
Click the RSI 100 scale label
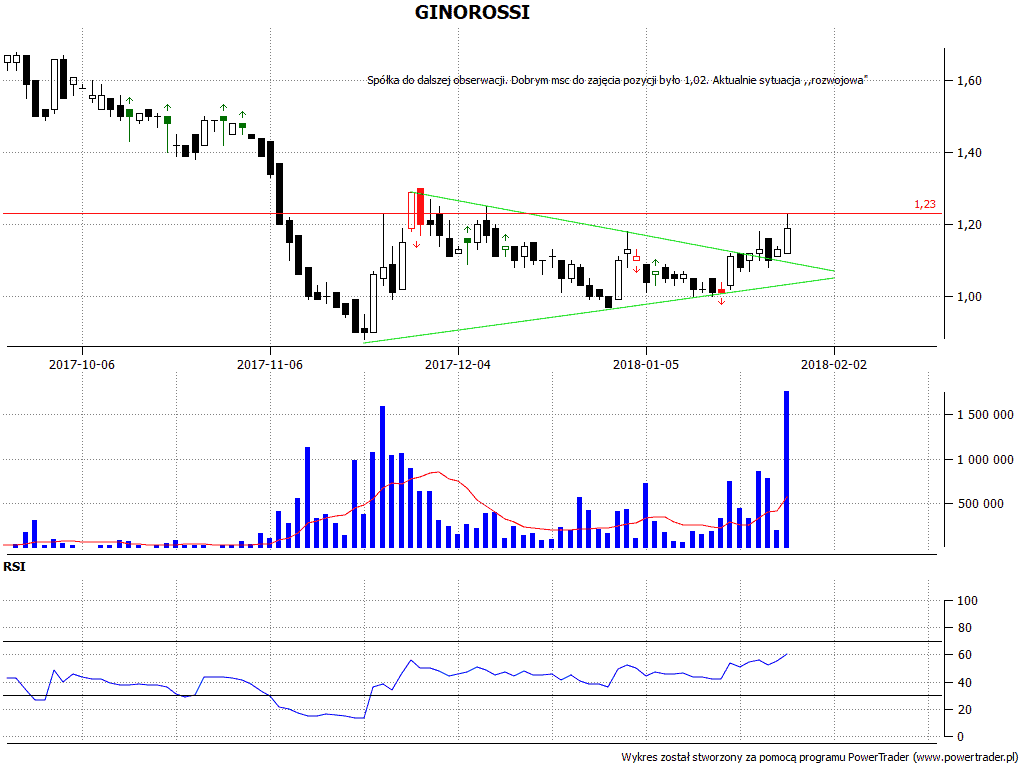[x=967, y=601]
